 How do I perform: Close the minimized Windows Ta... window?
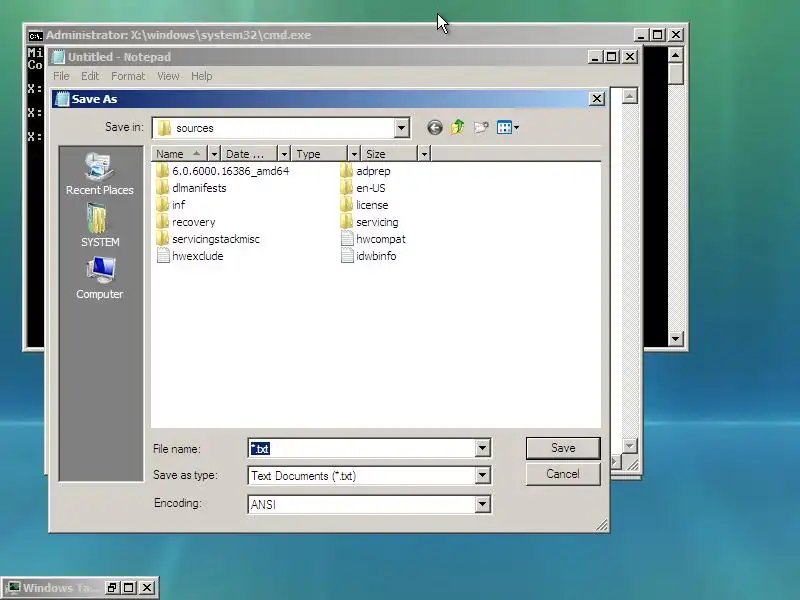[146, 588]
